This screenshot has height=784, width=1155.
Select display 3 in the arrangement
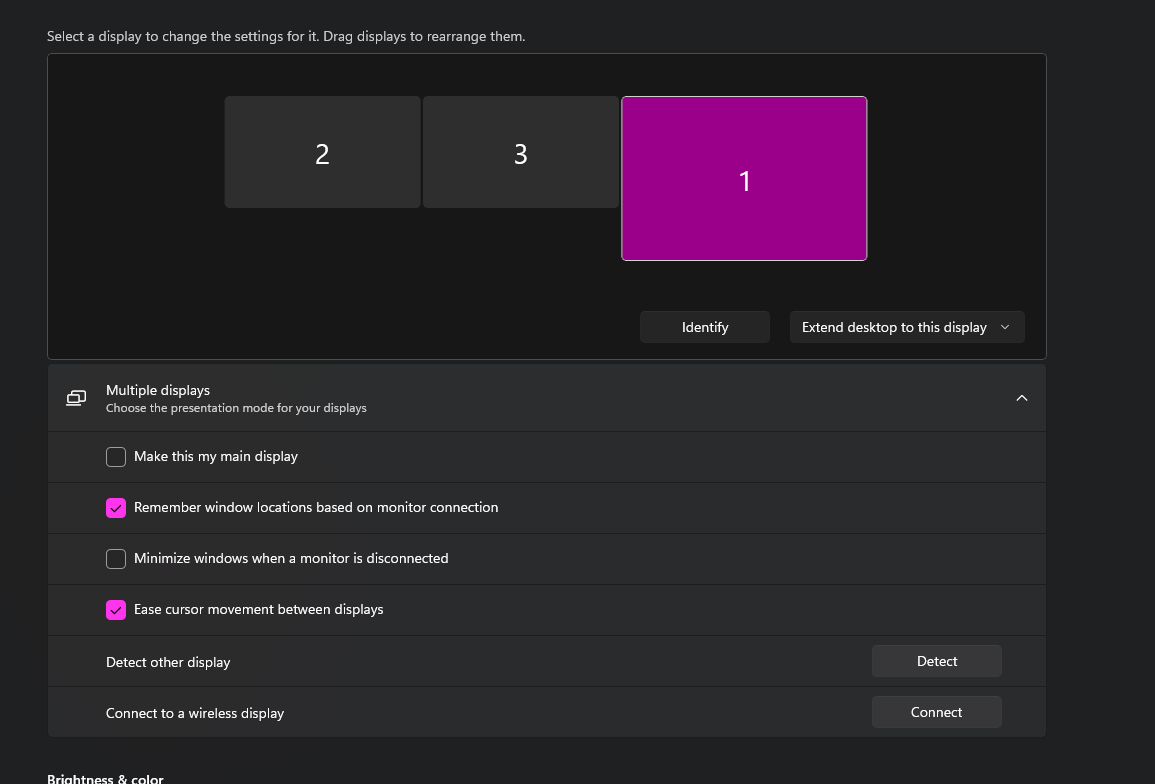pos(521,153)
